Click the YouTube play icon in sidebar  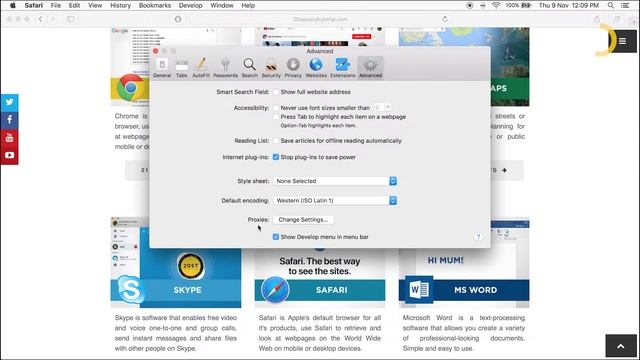click(x=9, y=155)
